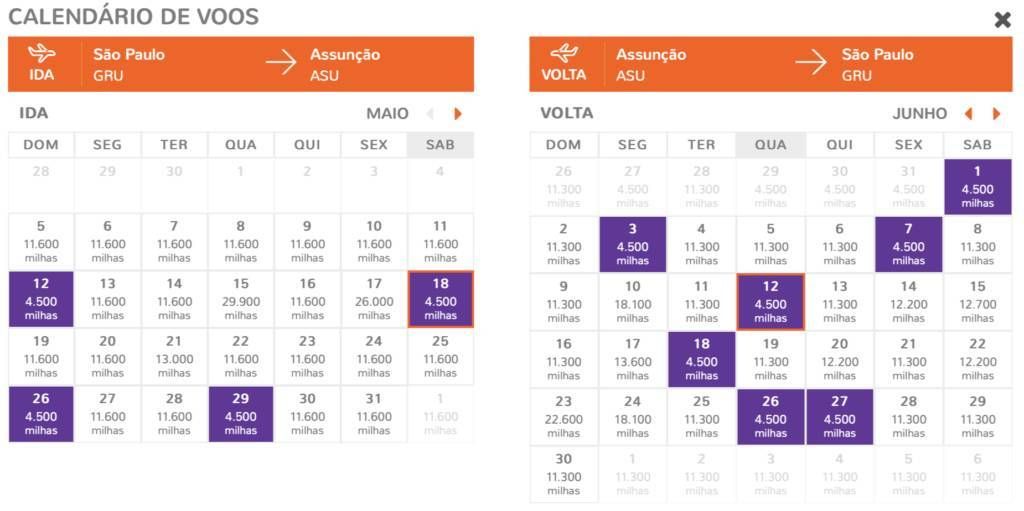Viewport: 1024px width, 511px height.
Task: Select June 1 return date
Action: coord(977,187)
